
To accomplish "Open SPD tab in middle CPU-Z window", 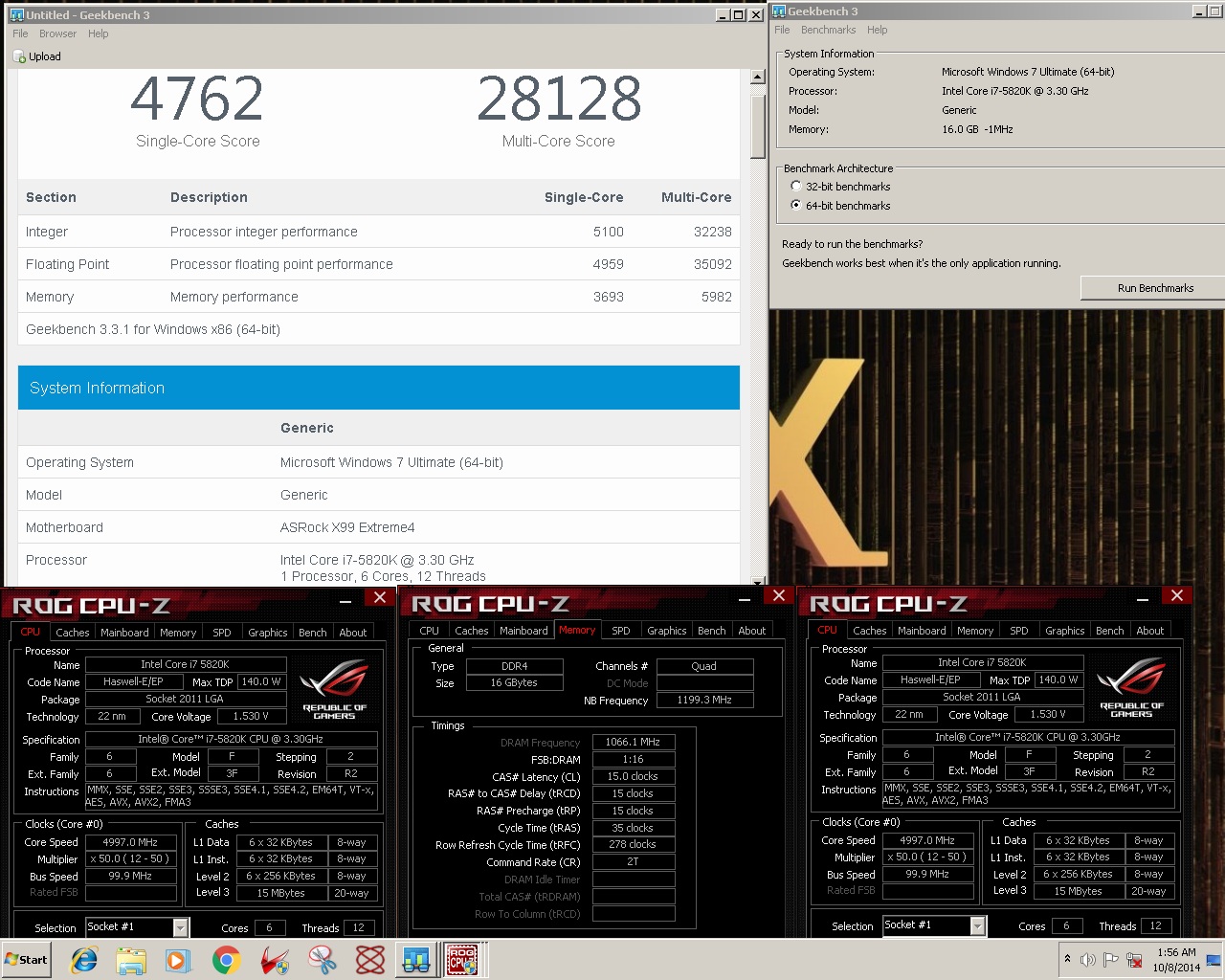I will (x=621, y=631).
